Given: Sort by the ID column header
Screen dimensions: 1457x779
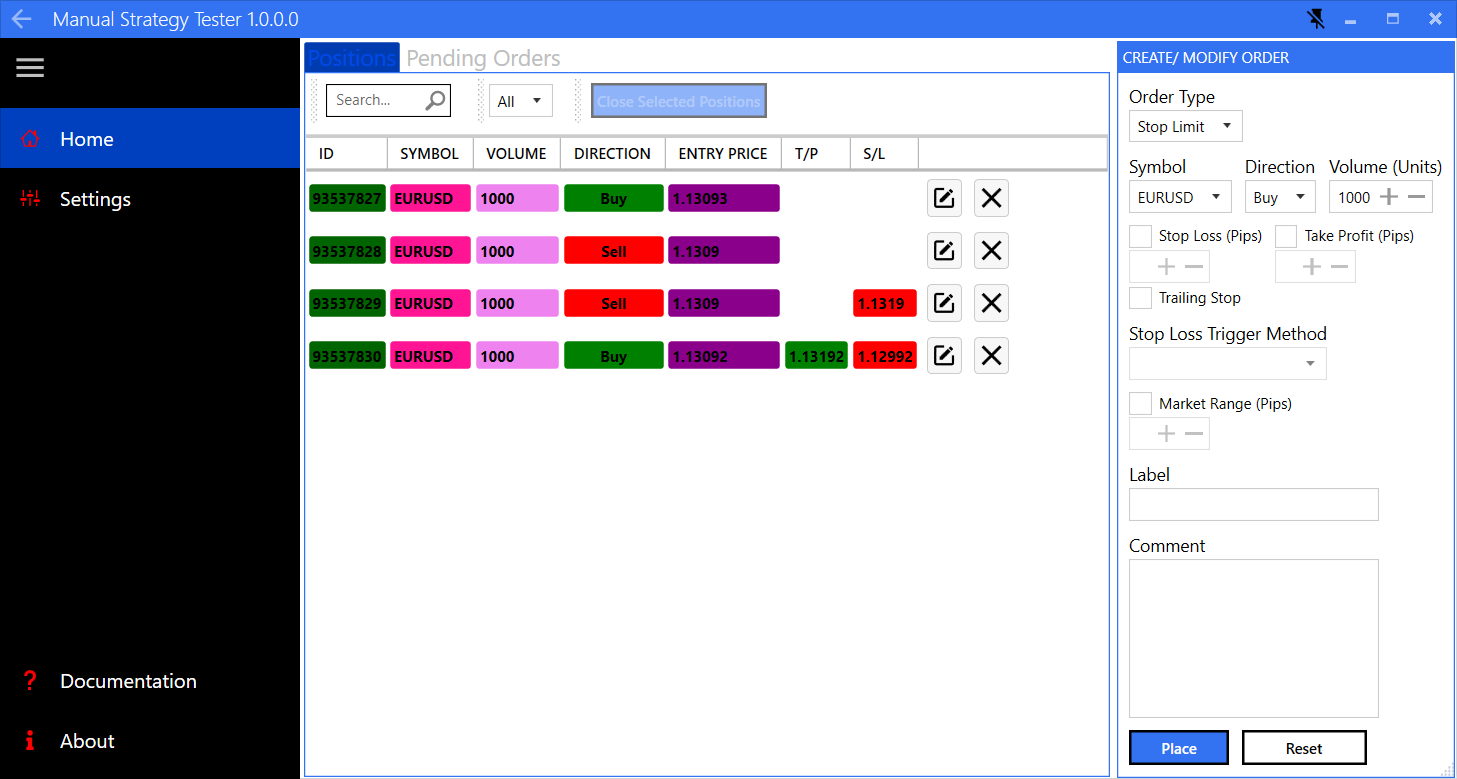Looking at the screenshot, I should [x=346, y=153].
